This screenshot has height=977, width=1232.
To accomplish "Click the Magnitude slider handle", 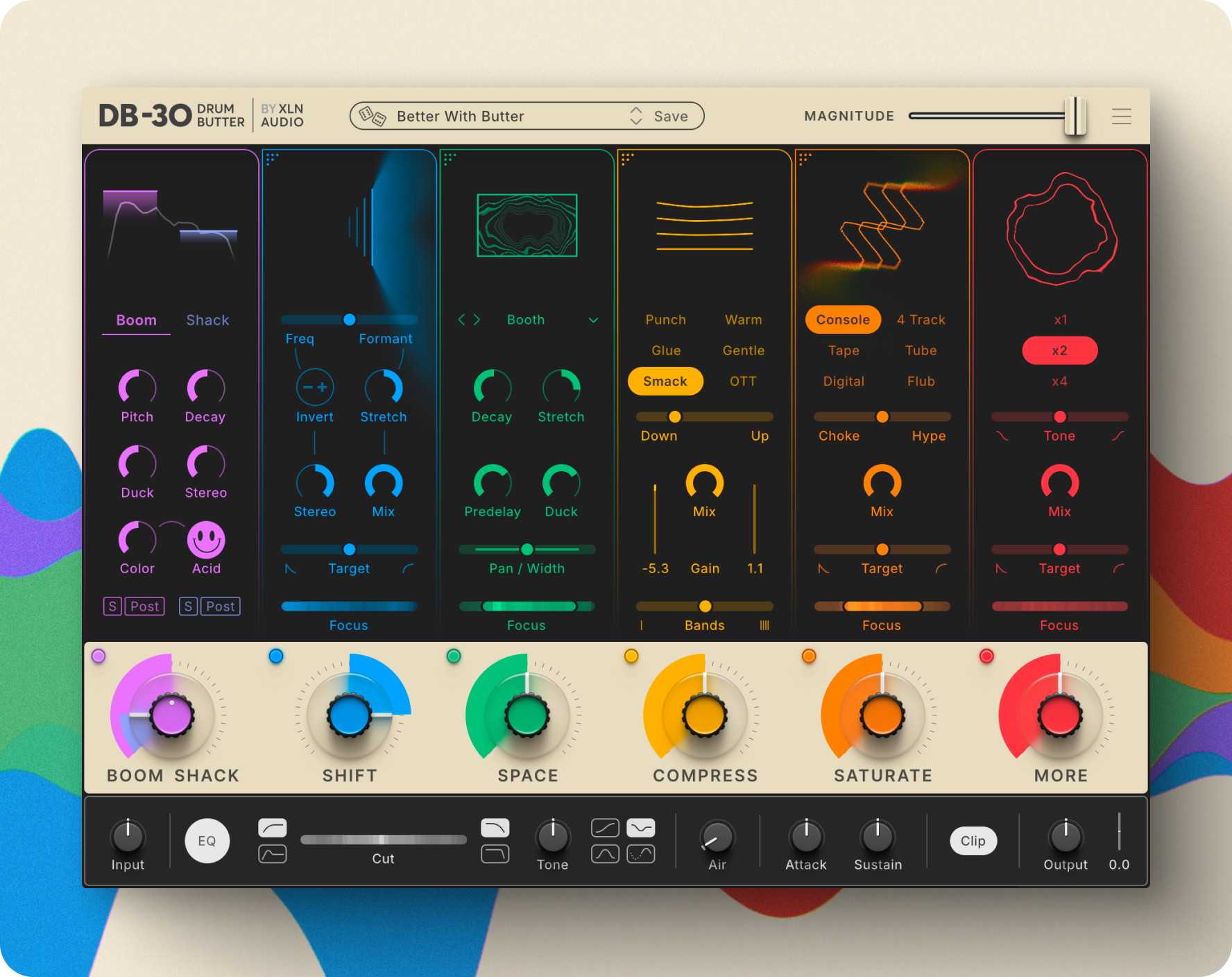I will 1075,116.
